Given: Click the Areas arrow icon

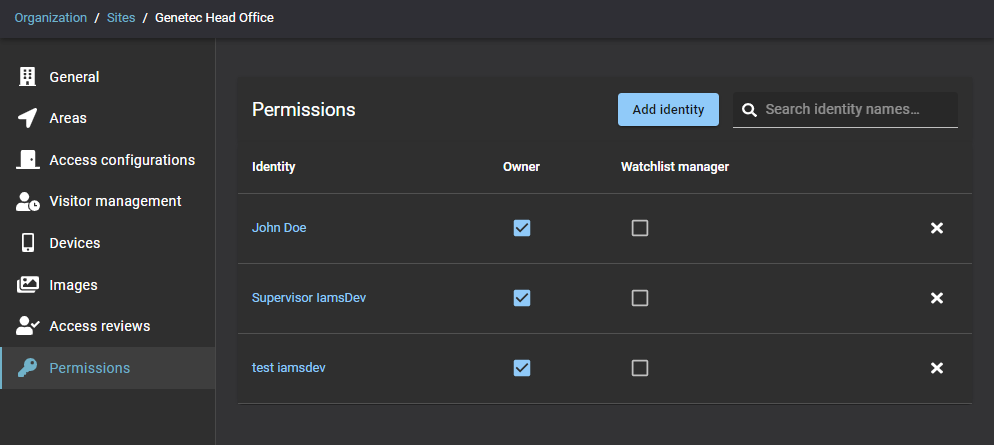Looking at the screenshot, I should [27, 118].
